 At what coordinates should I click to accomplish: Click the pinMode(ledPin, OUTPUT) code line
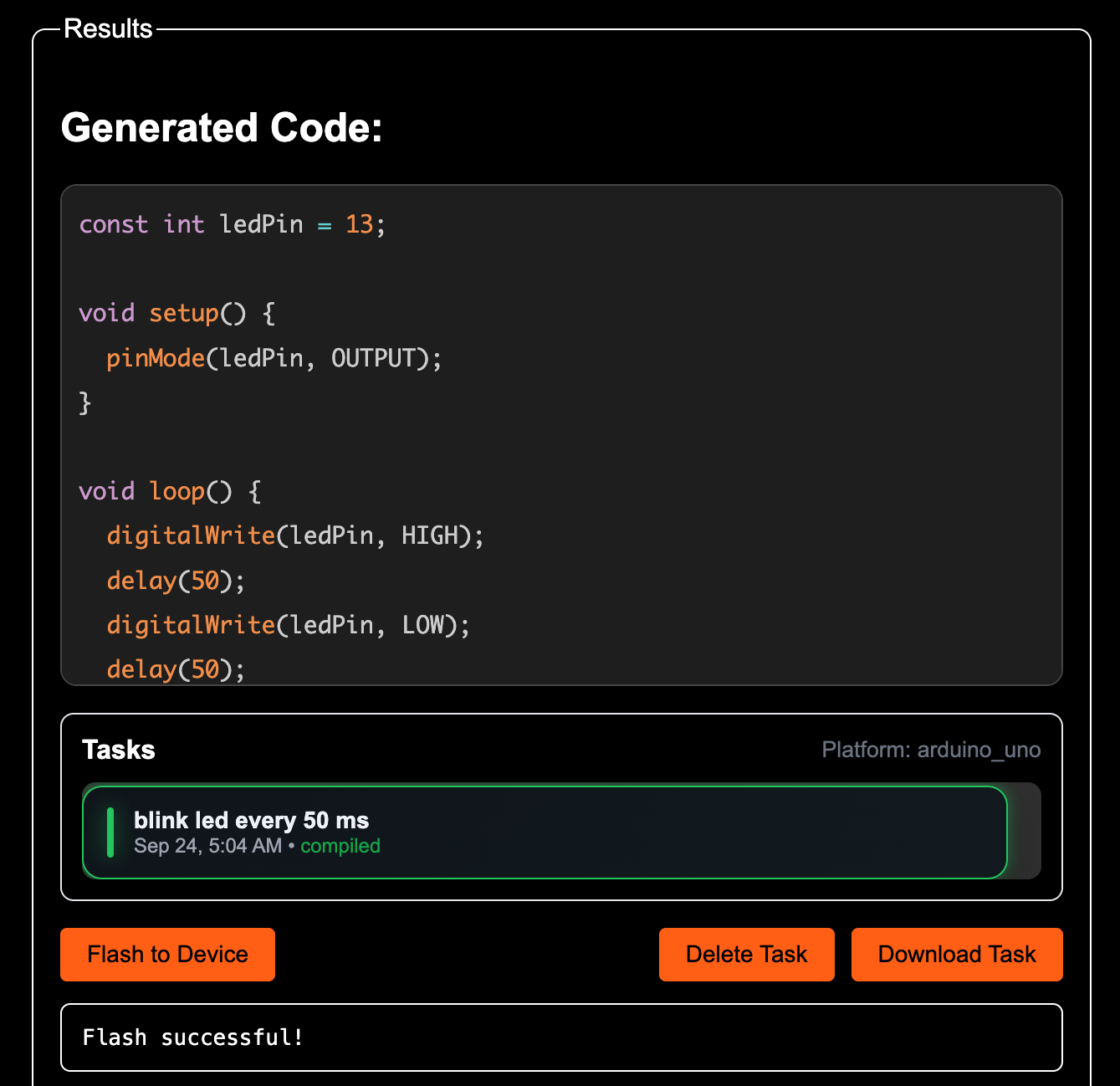pyautogui.click(x=274, y=358)
